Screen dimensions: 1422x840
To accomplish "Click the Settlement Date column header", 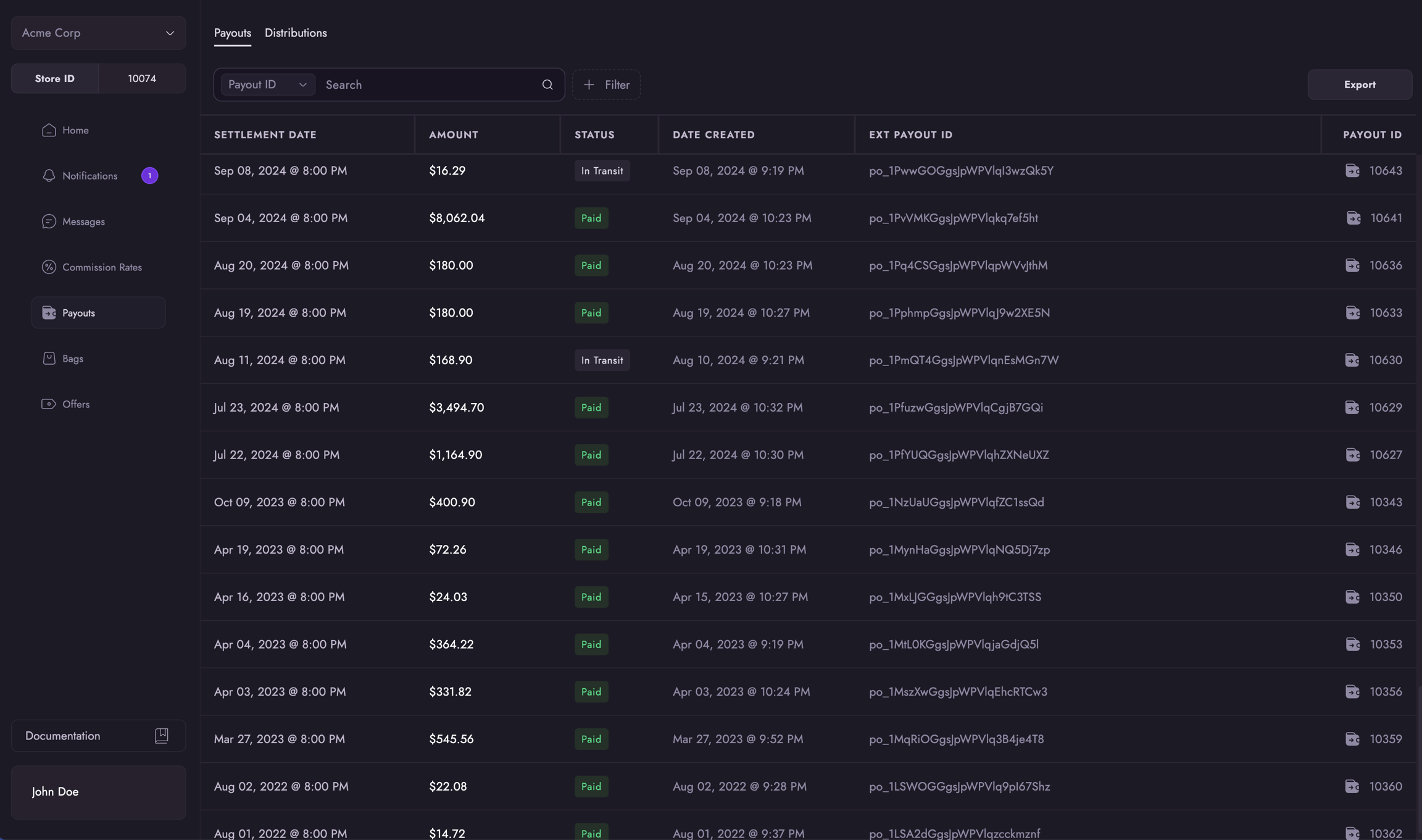I will (265, 135).
